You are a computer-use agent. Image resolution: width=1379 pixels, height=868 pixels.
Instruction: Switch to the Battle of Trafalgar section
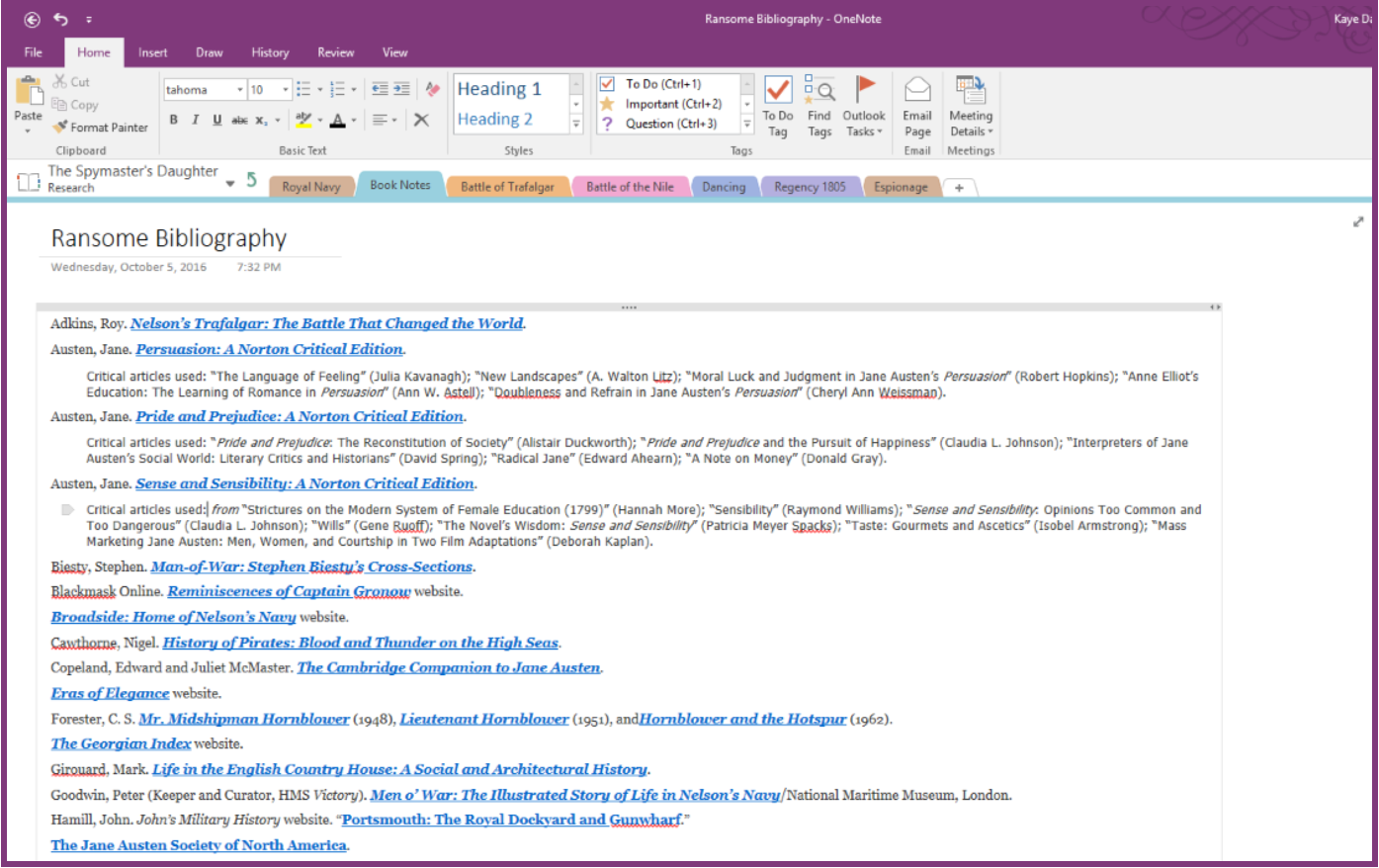pos(507,187)
